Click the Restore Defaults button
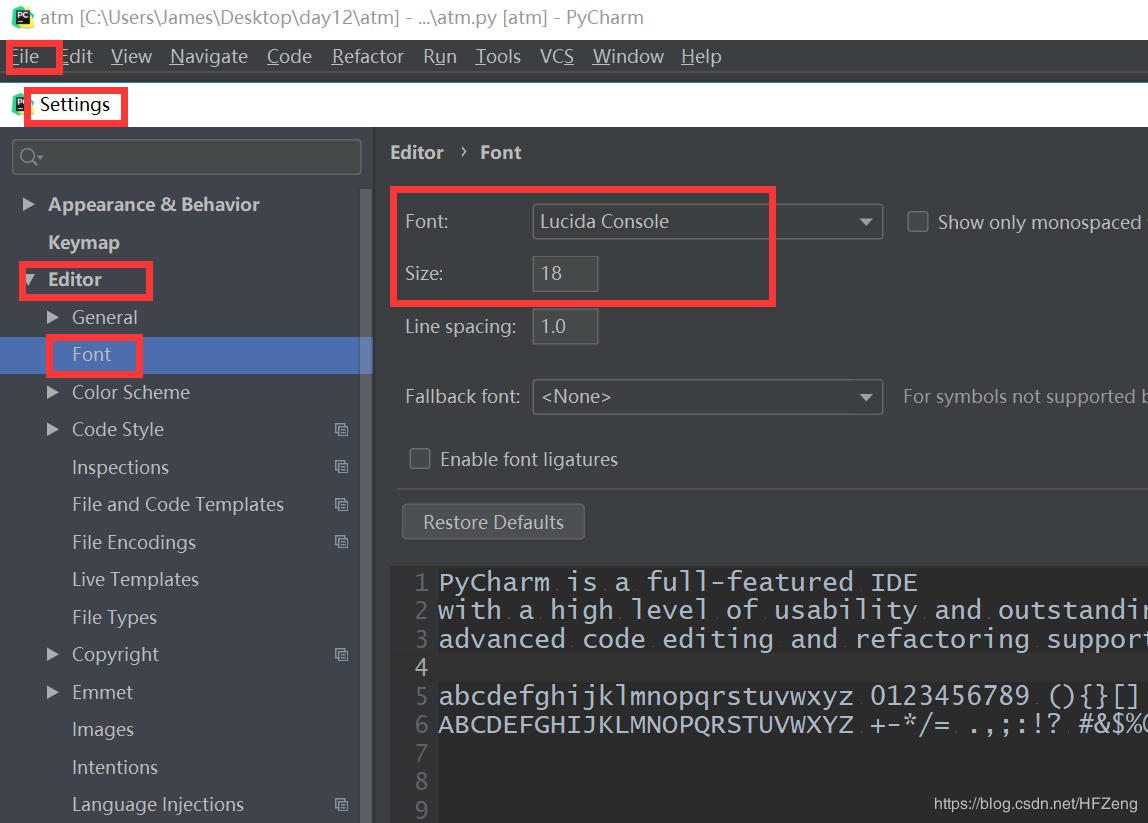The image size is (1148, 823). (493, 522)
